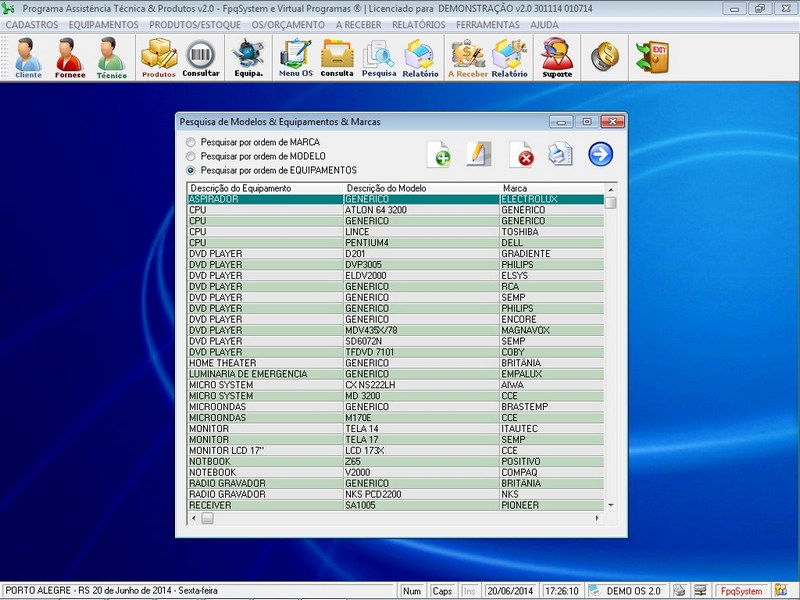Open the AJUDA menu

tap(544, 25)
